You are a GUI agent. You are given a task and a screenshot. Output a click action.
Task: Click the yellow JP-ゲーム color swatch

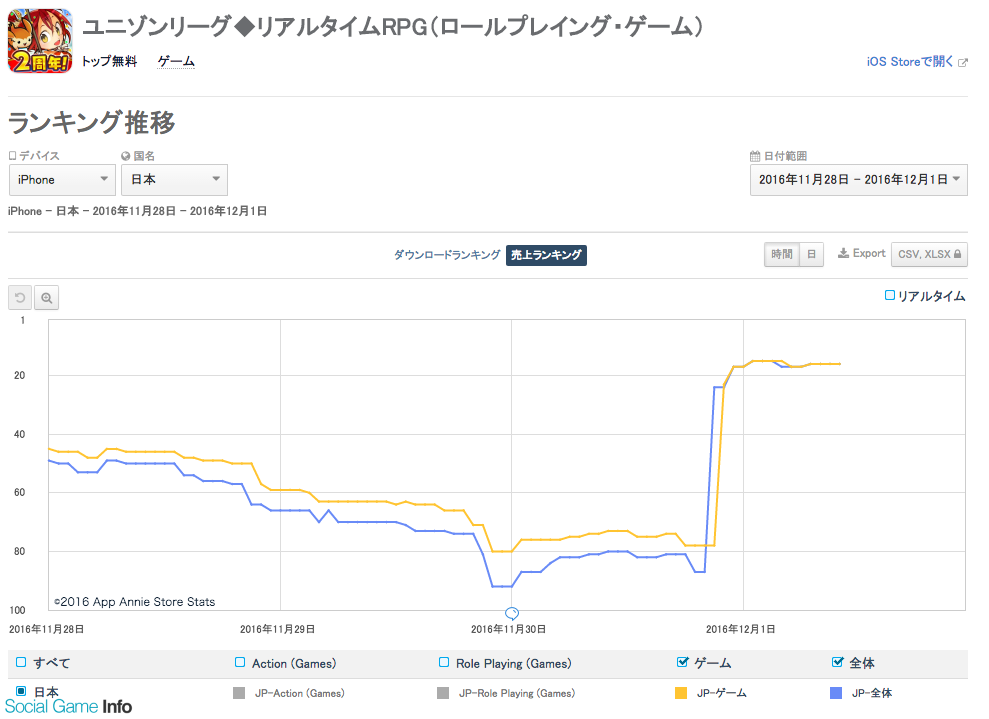click(x=683, y=692)
